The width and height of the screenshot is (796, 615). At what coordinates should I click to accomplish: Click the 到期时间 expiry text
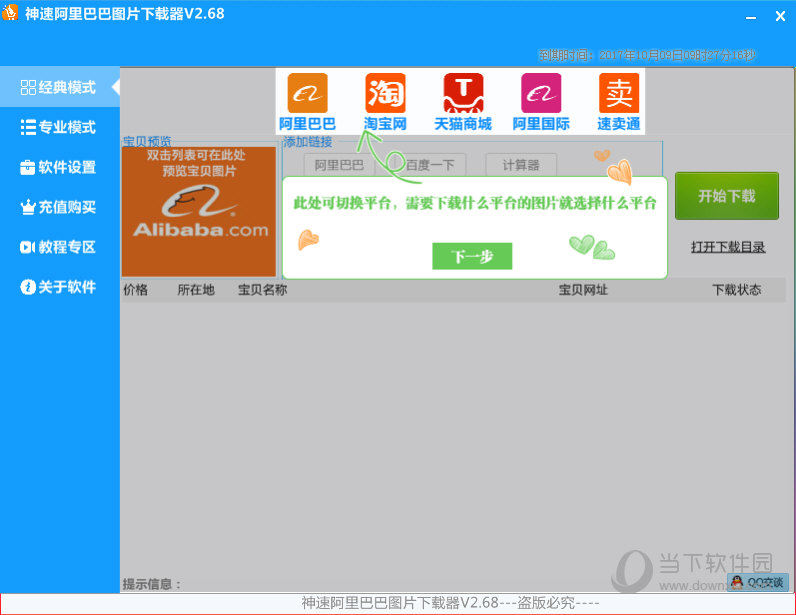coord(647,55)
